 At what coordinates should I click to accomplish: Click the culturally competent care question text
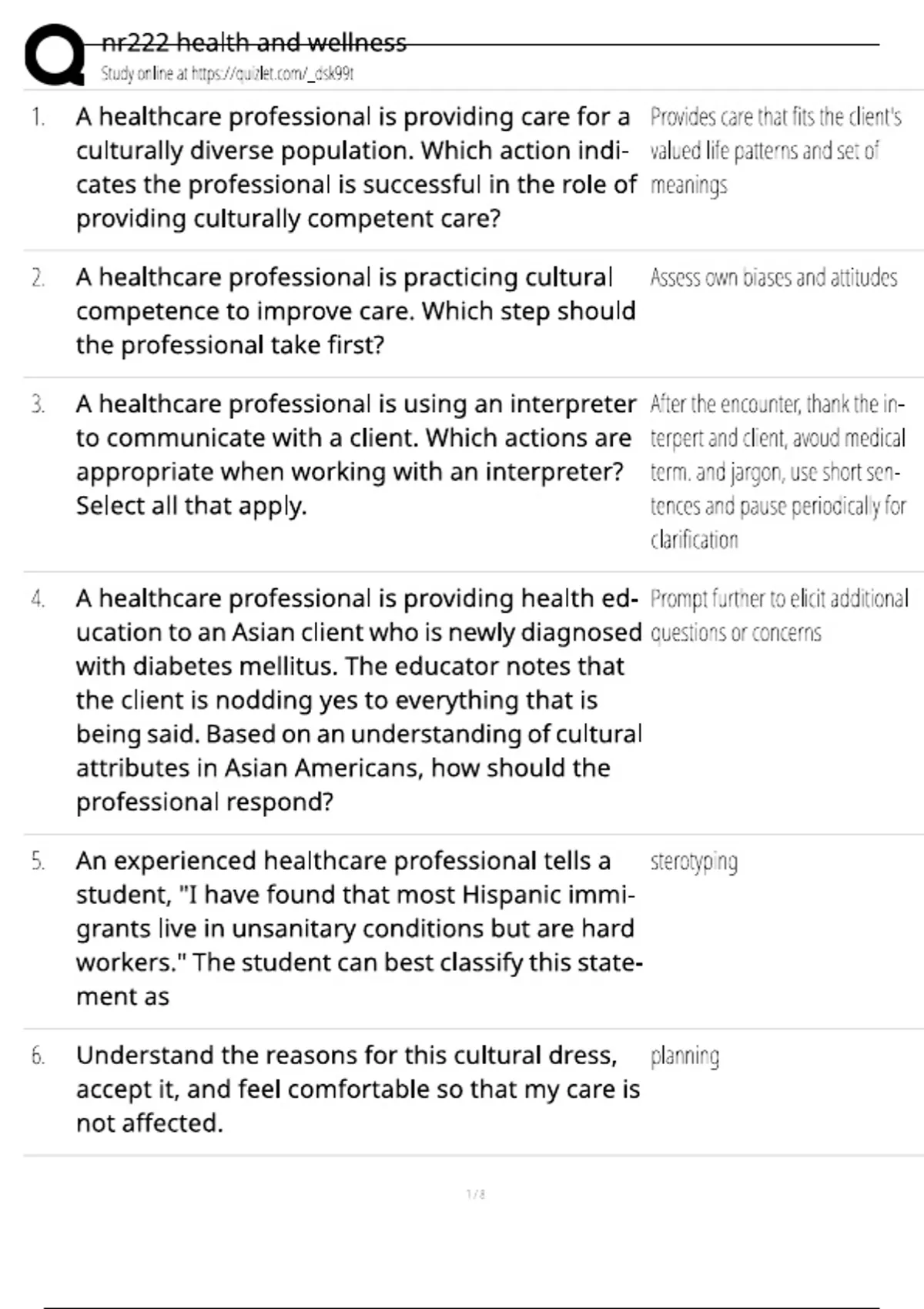pyautogui.click(x=354, y=168)
